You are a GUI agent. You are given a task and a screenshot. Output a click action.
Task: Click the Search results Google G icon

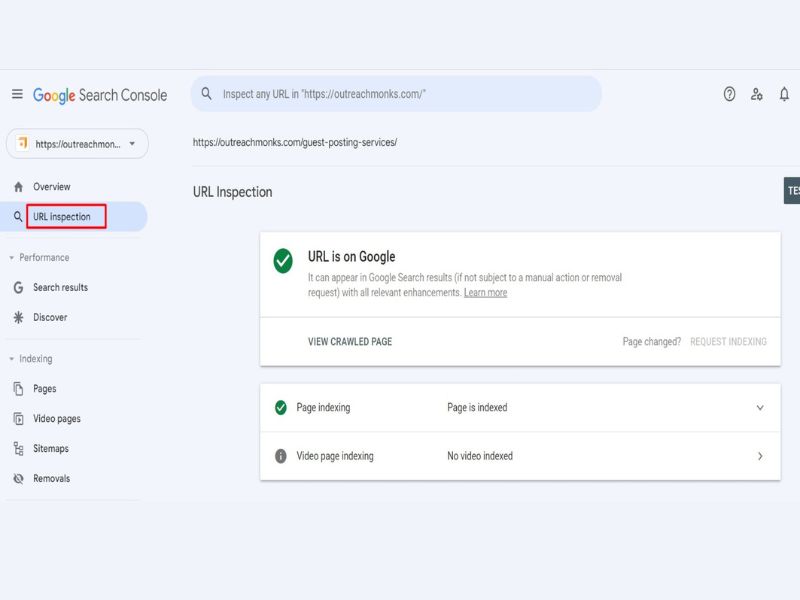(18, 287)
